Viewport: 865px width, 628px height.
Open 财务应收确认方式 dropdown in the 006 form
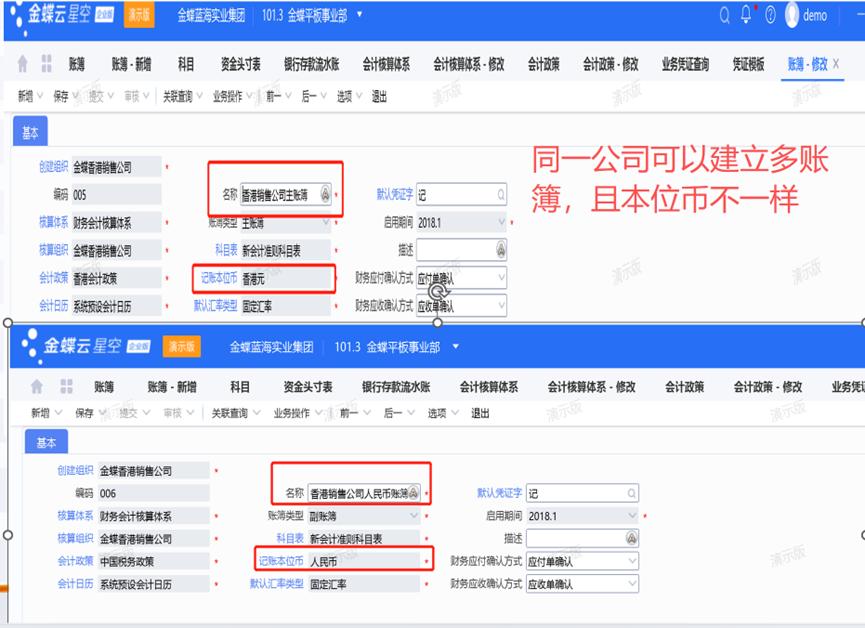(x=632, y=584)
